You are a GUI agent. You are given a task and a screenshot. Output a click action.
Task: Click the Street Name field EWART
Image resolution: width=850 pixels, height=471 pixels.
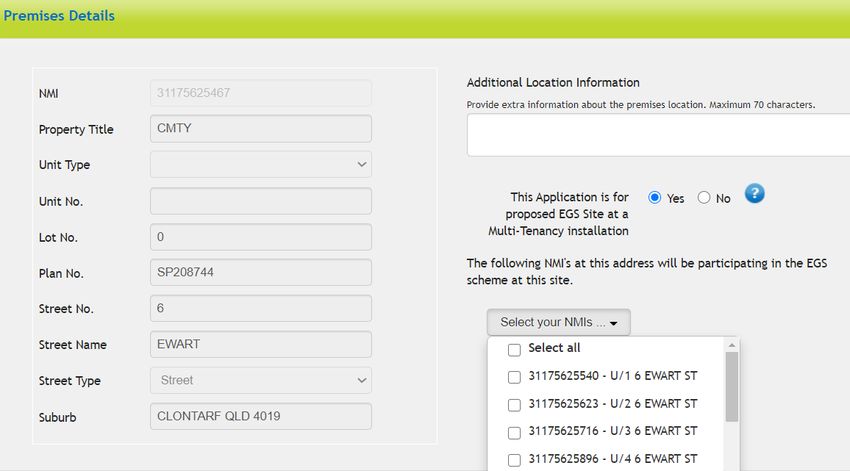pyautogui.click(x=261, y=344)
